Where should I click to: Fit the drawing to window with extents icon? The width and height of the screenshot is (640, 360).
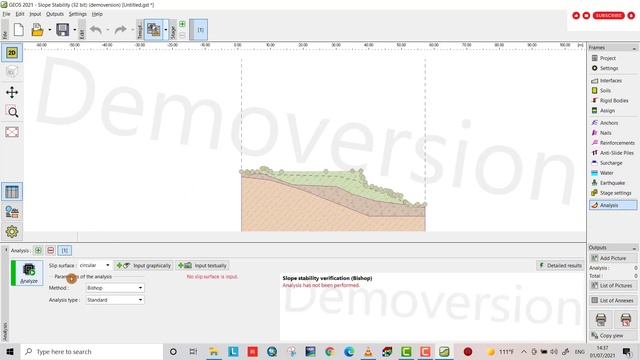[x=12, y=132]
